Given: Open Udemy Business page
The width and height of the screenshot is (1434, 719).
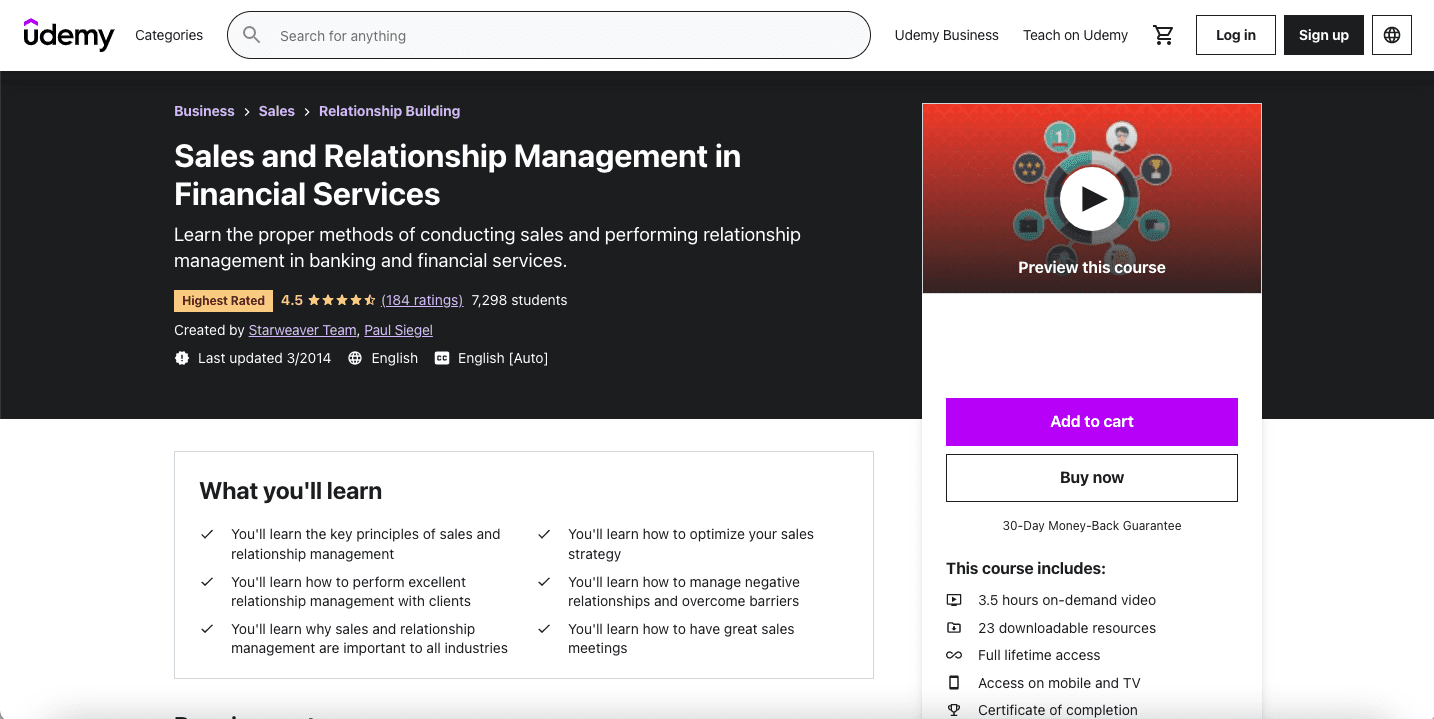Looking at the screenshot, I should pos(946,34).
